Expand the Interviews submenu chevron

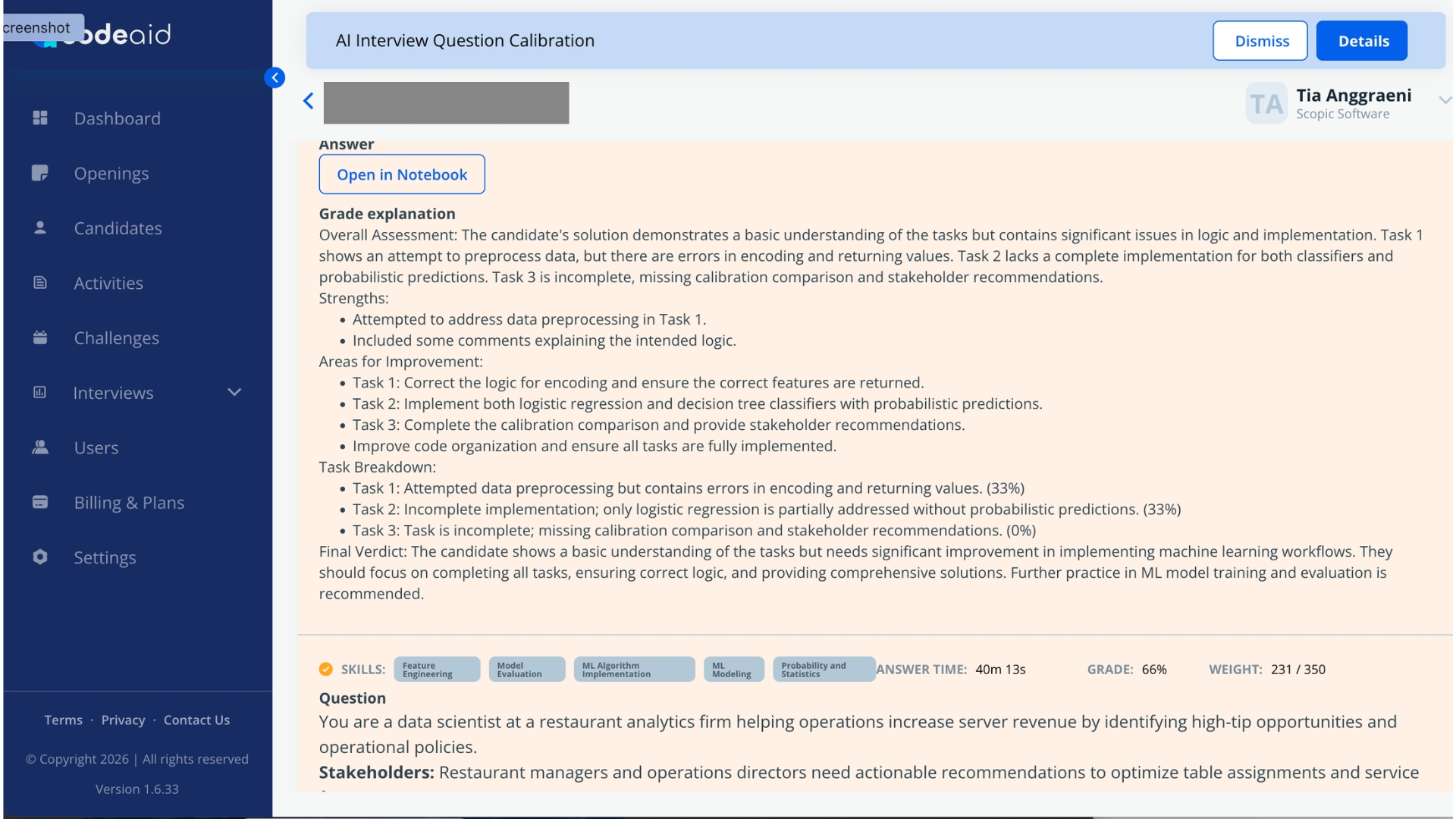234,392
